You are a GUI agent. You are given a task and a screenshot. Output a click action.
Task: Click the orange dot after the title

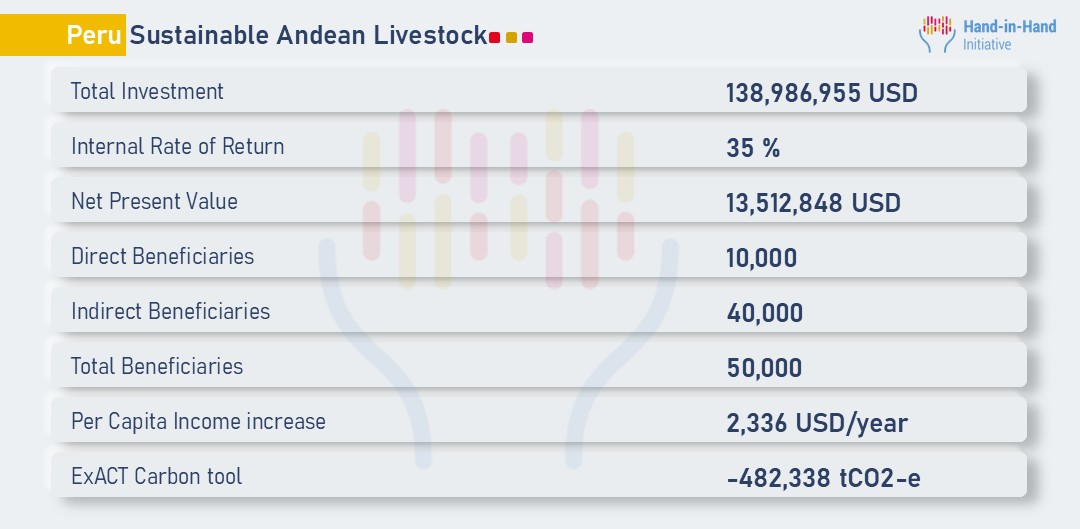pyautogui.click(x=511, y=38)
